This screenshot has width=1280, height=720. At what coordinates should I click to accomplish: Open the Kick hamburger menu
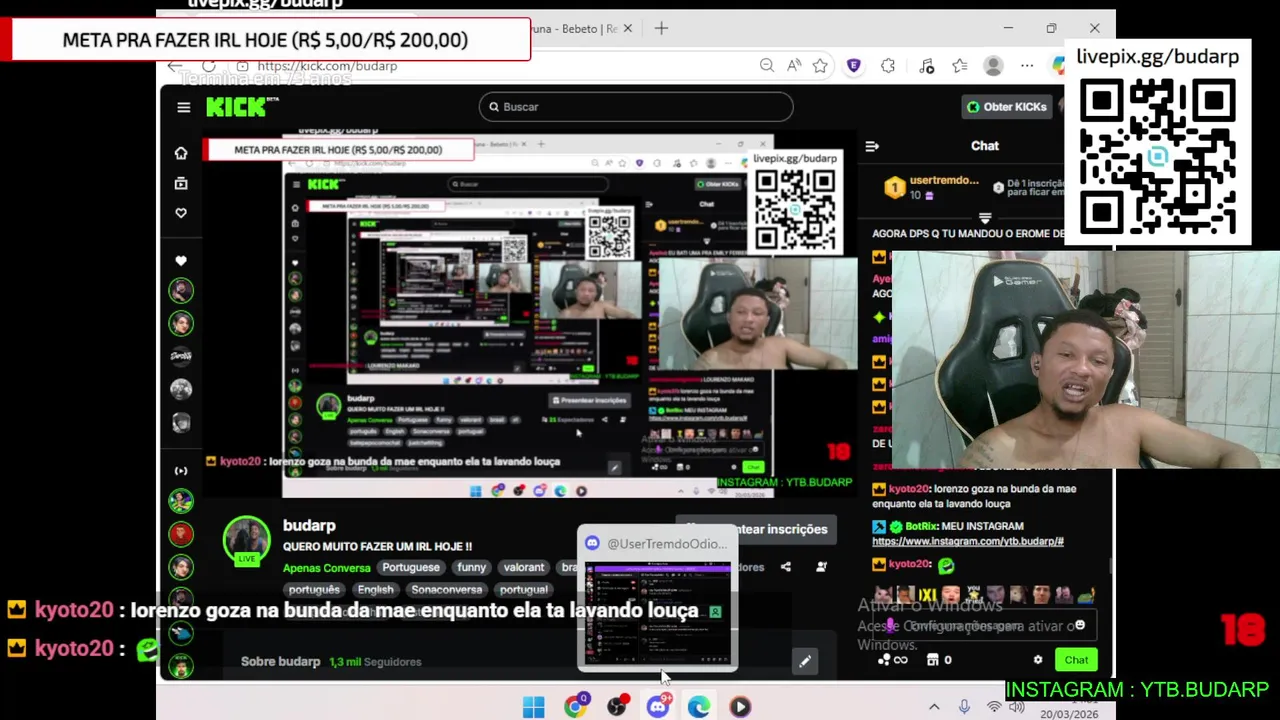pos(183,107)
